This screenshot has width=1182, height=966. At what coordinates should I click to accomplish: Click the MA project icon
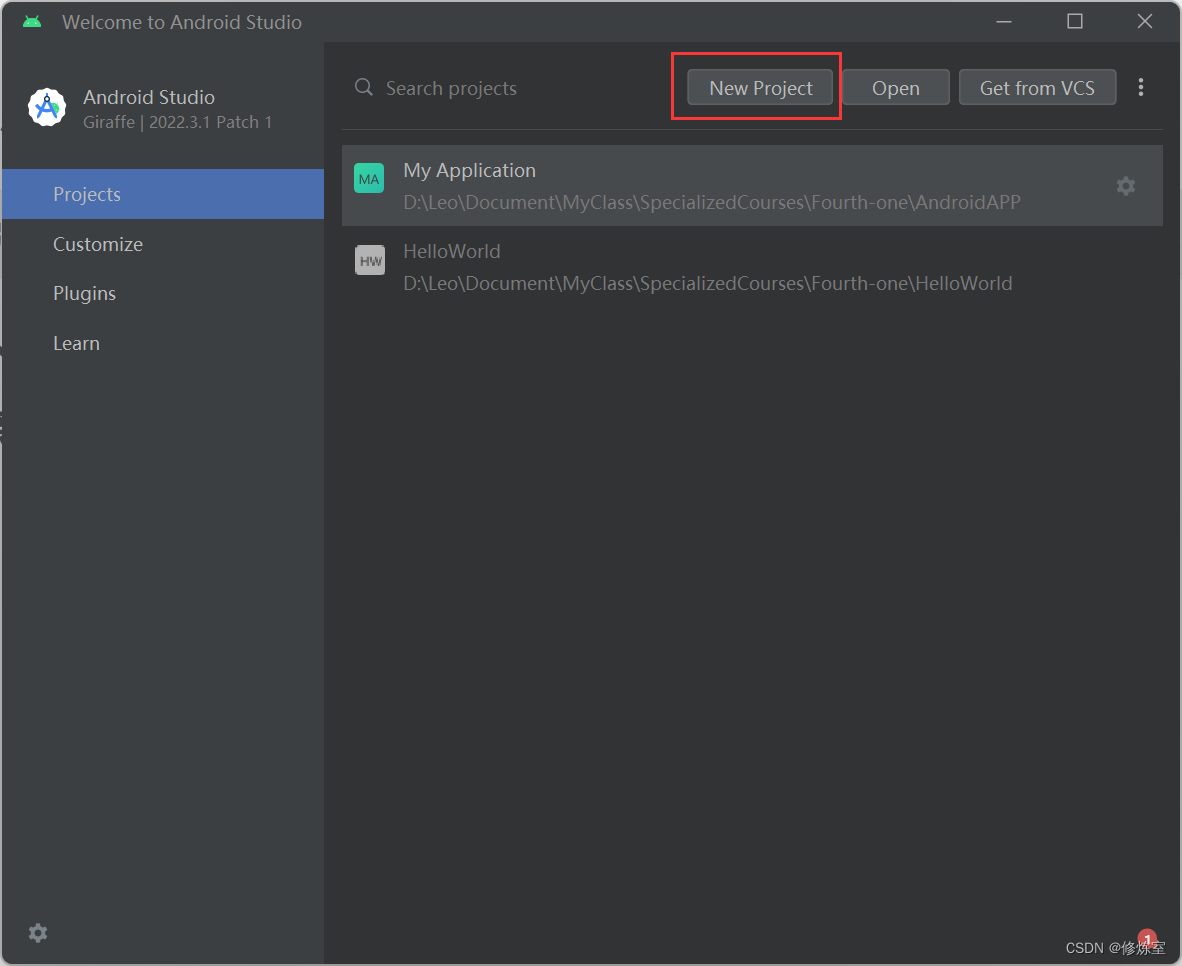(369, 179)
